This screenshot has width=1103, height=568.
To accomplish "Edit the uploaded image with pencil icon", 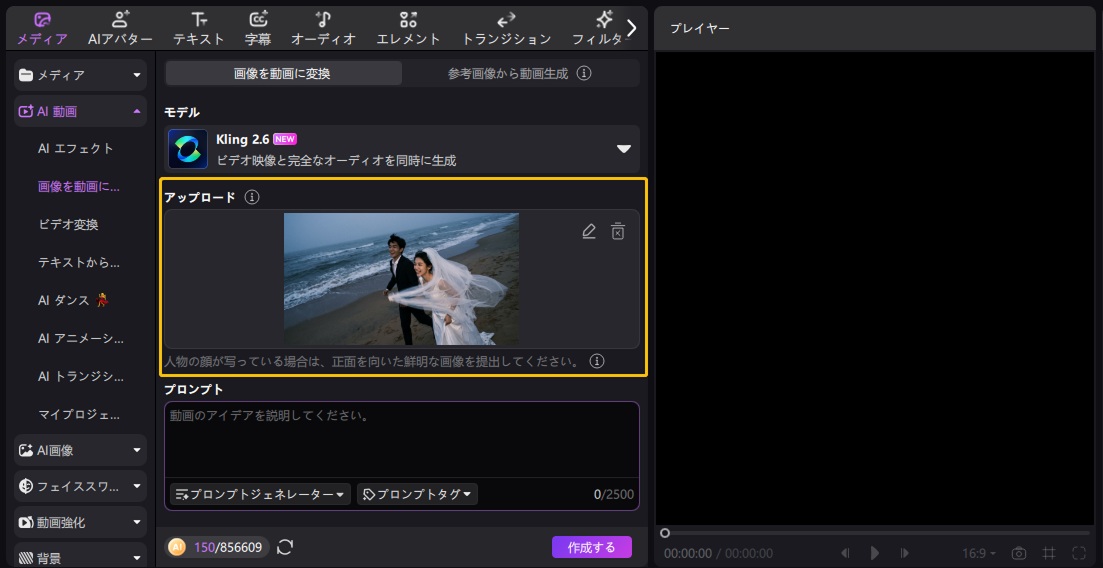I will pyautogui.click(x=589, y=231).
